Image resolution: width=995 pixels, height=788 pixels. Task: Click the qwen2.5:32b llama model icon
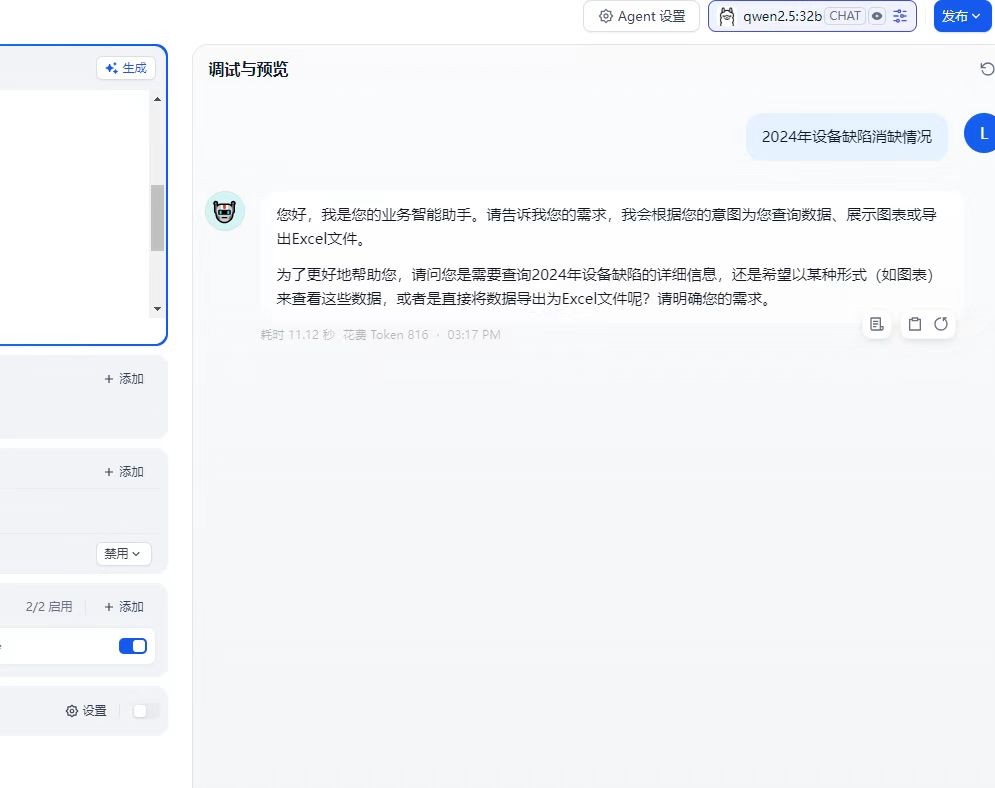(x=727, y=16)
